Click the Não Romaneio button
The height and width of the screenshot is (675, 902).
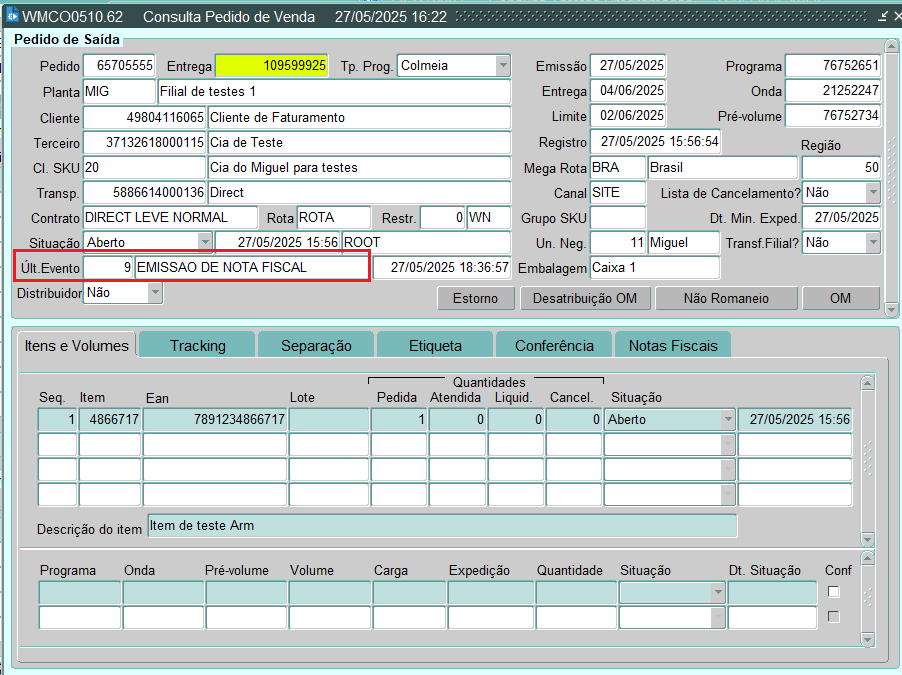click(x=726, y=298)
